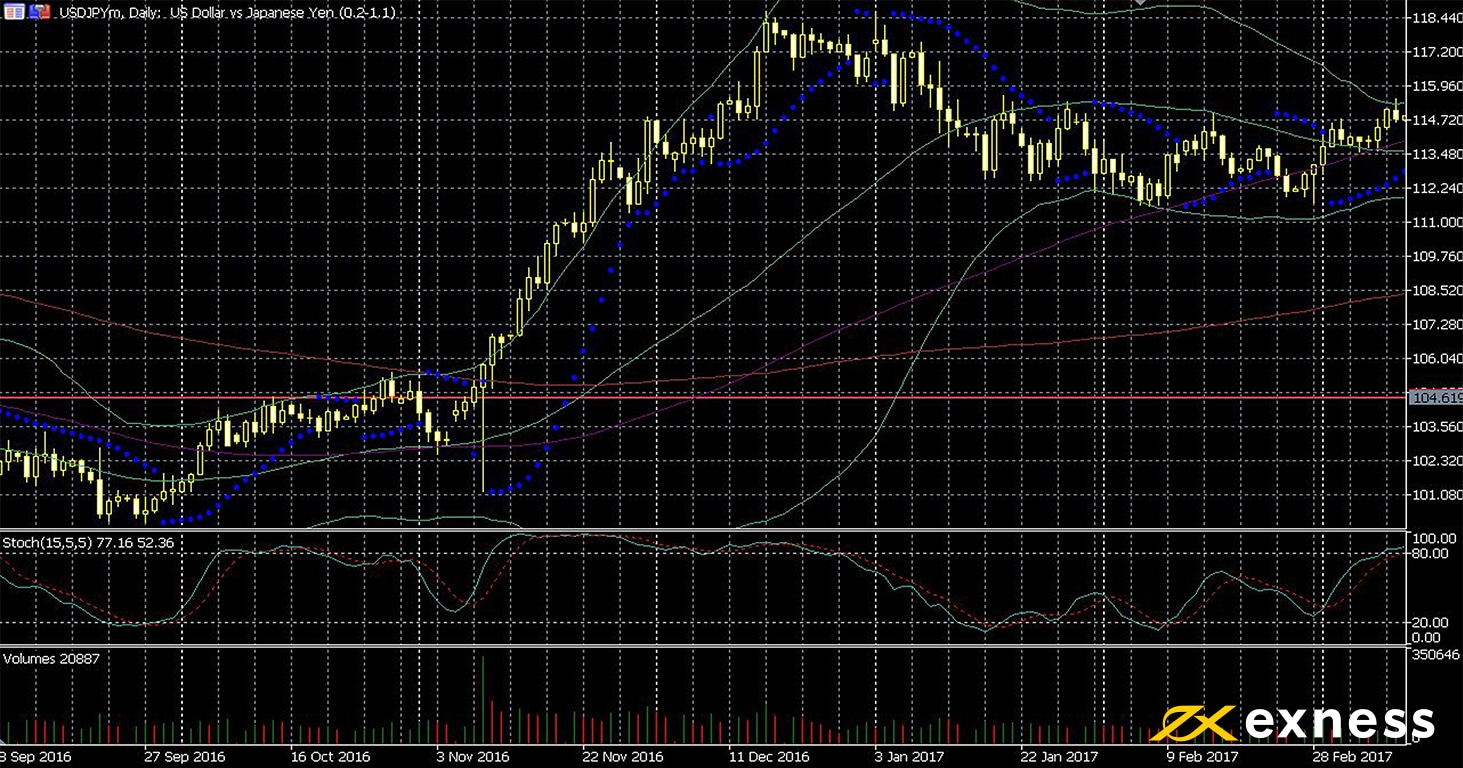Click the gray chart shift triangle marker
This screenshot has height=768, width=1463.
(1141, 3)
